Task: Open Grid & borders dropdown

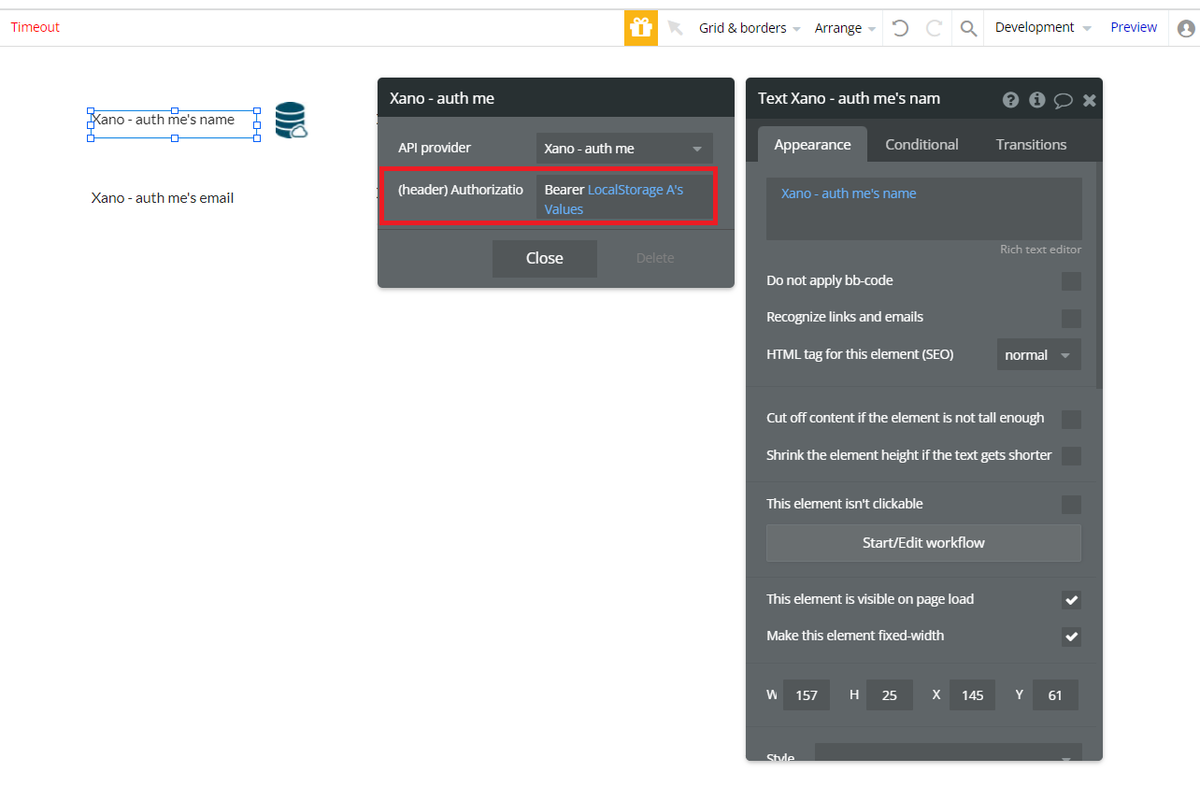Action: point(750,28)
